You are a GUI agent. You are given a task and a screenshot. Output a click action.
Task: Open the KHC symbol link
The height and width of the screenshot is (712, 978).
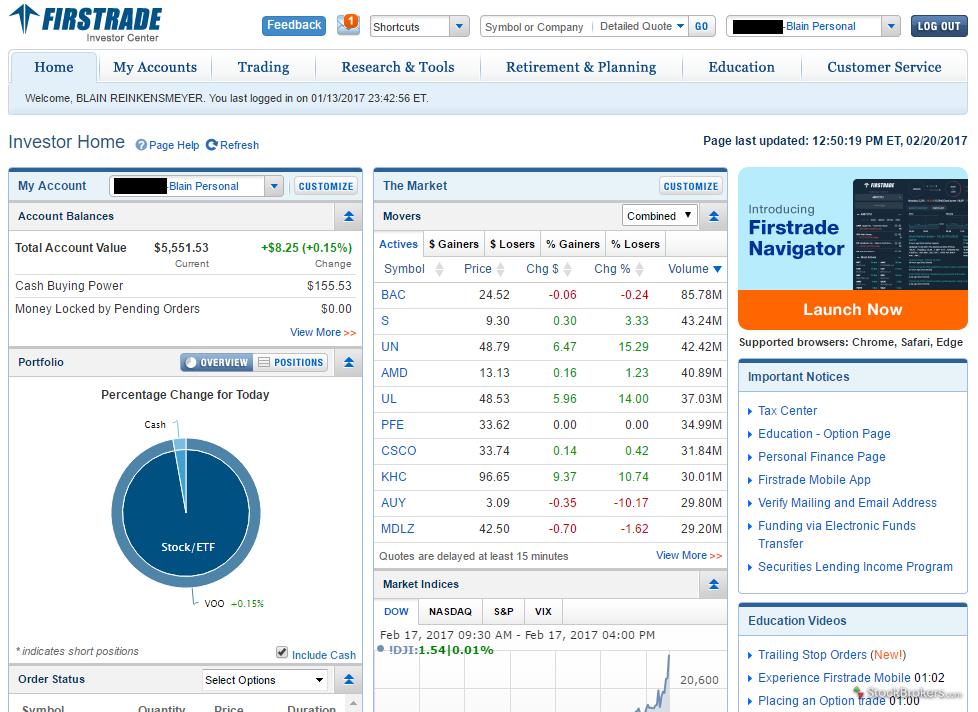coord(394,477)
